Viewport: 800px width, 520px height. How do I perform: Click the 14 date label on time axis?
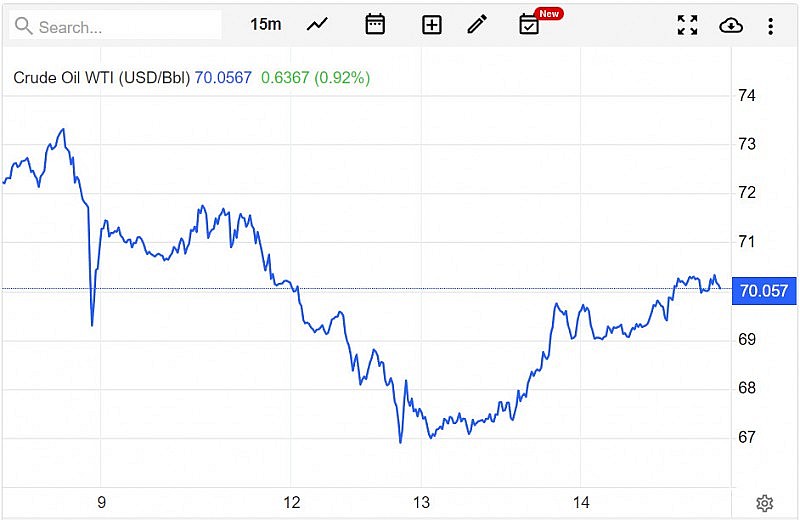click(x=582, y=503)
